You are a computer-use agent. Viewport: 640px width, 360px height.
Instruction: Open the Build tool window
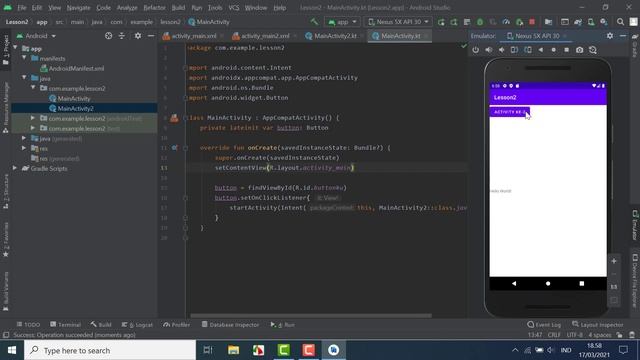(101, 324)
